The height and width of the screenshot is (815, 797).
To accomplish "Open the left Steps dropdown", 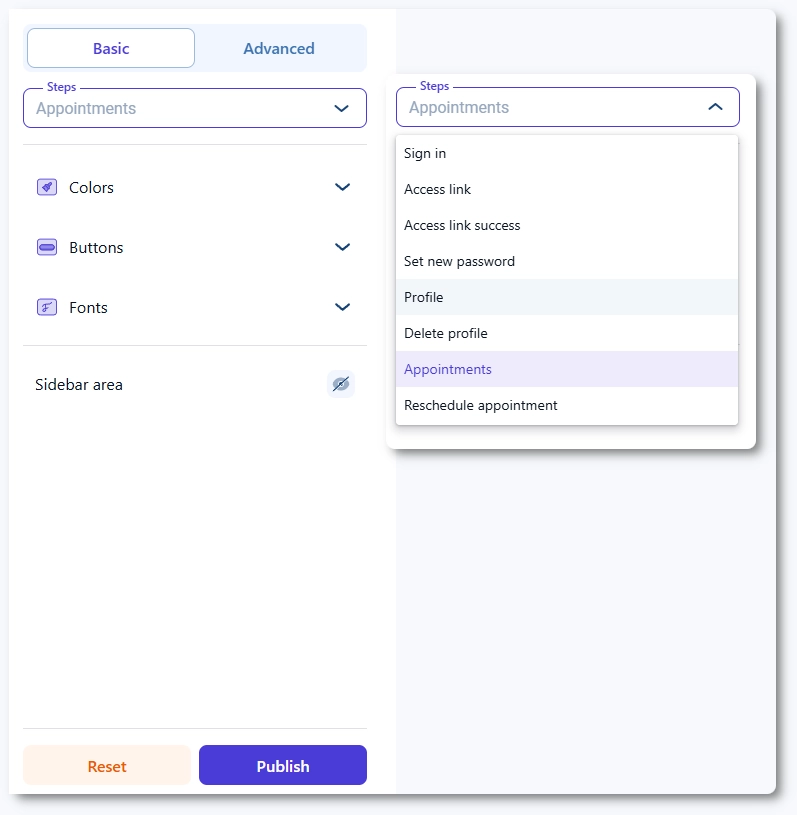I will click(195, 108).
